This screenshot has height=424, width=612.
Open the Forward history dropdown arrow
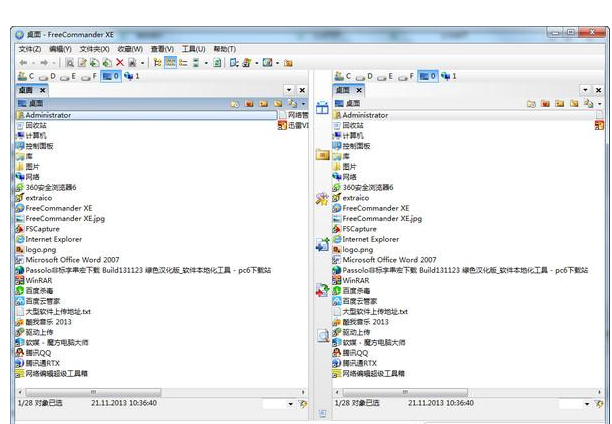pyautogui.click(x=54, y=63)
